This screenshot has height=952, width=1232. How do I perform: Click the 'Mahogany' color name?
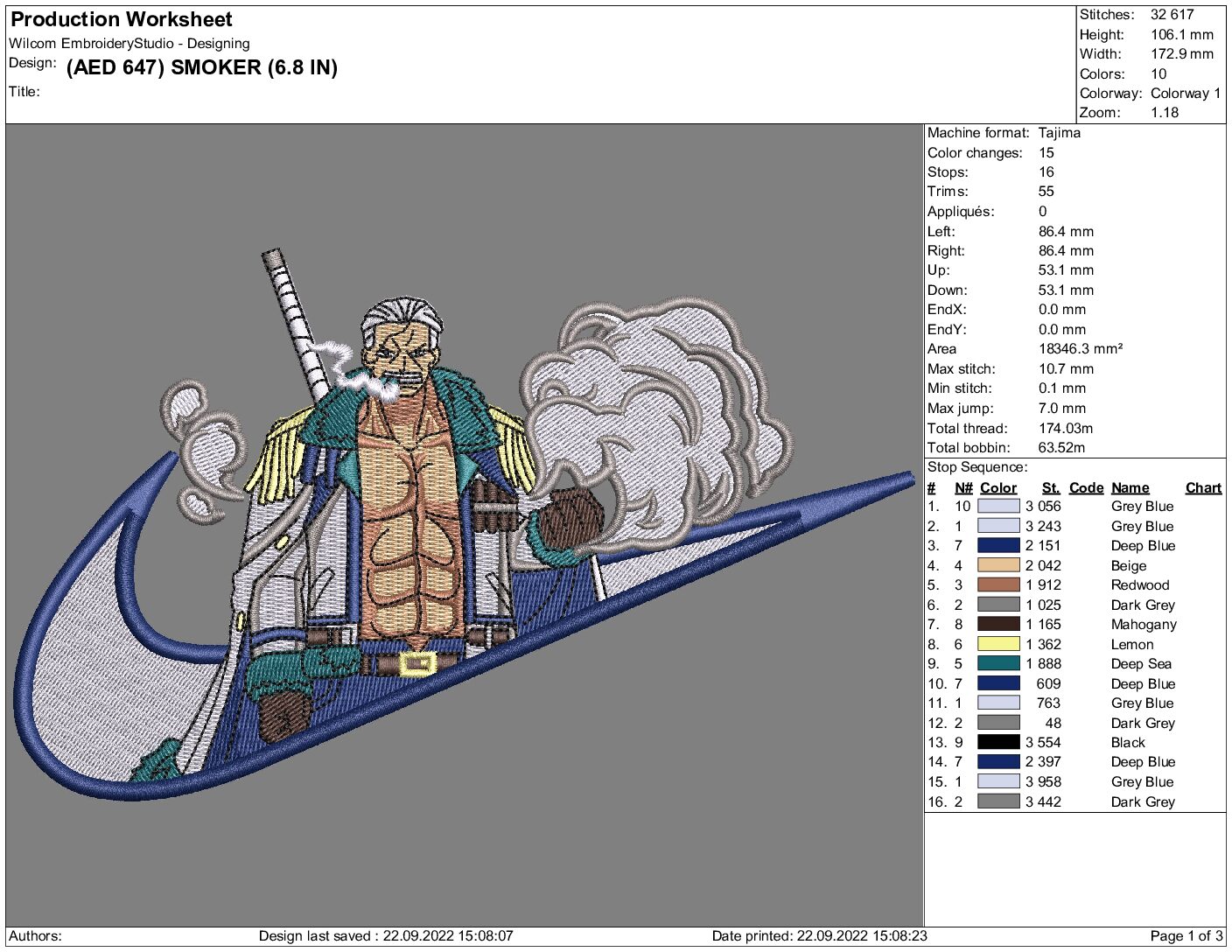[1144, 624]
